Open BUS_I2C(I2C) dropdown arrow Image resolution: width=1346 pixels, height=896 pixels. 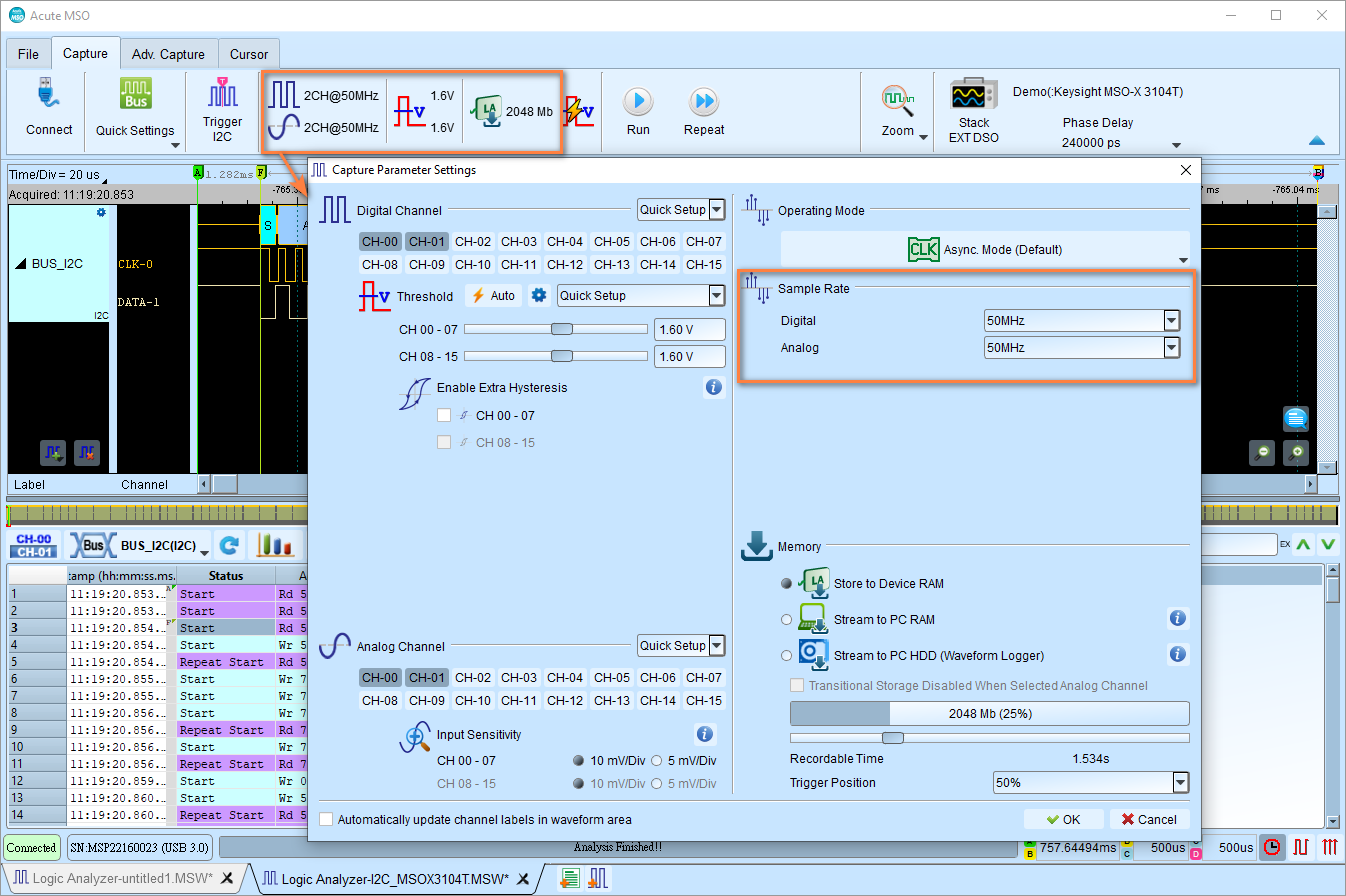(x=204, y=552)
